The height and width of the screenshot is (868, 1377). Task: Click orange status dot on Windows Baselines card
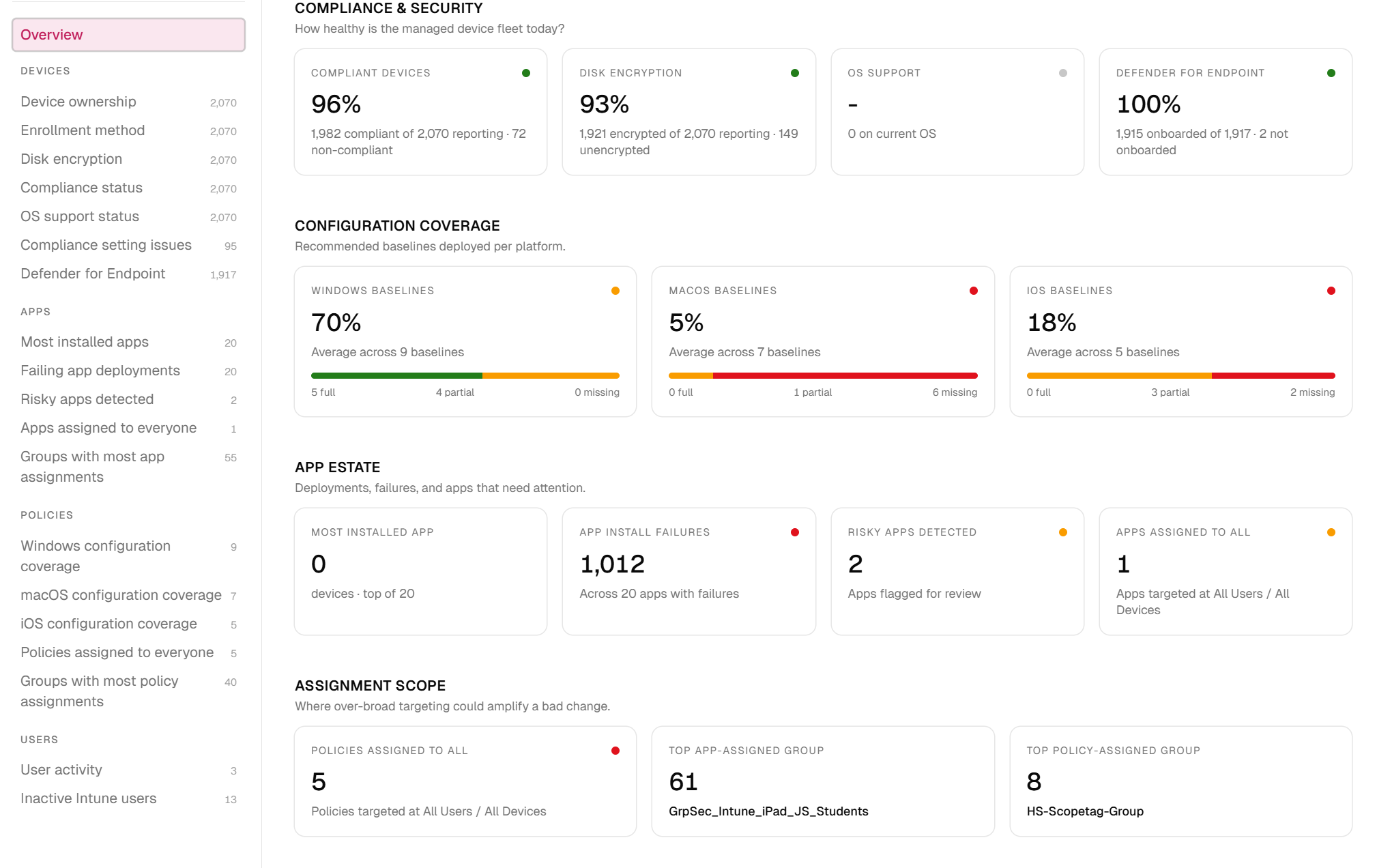615,291
